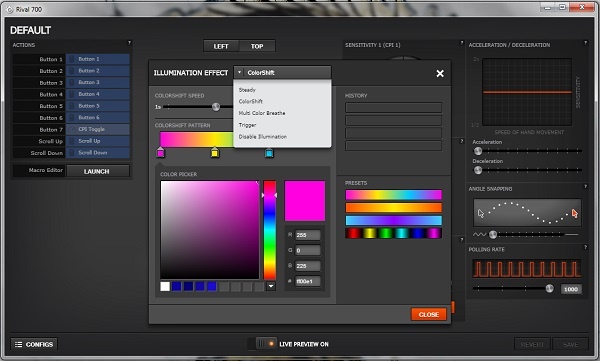Open the ColorShift illumination effect dropdown
Viewport: 600px width, 361px height.
282,72
